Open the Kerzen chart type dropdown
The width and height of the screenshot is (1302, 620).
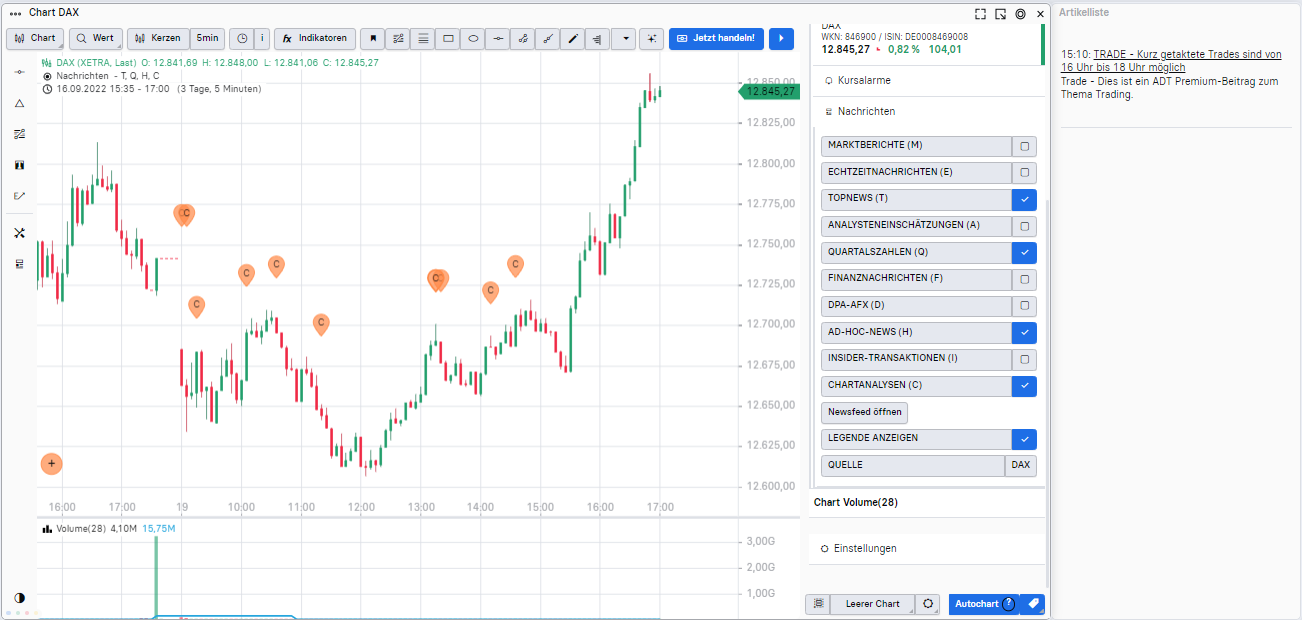(158, 38)
